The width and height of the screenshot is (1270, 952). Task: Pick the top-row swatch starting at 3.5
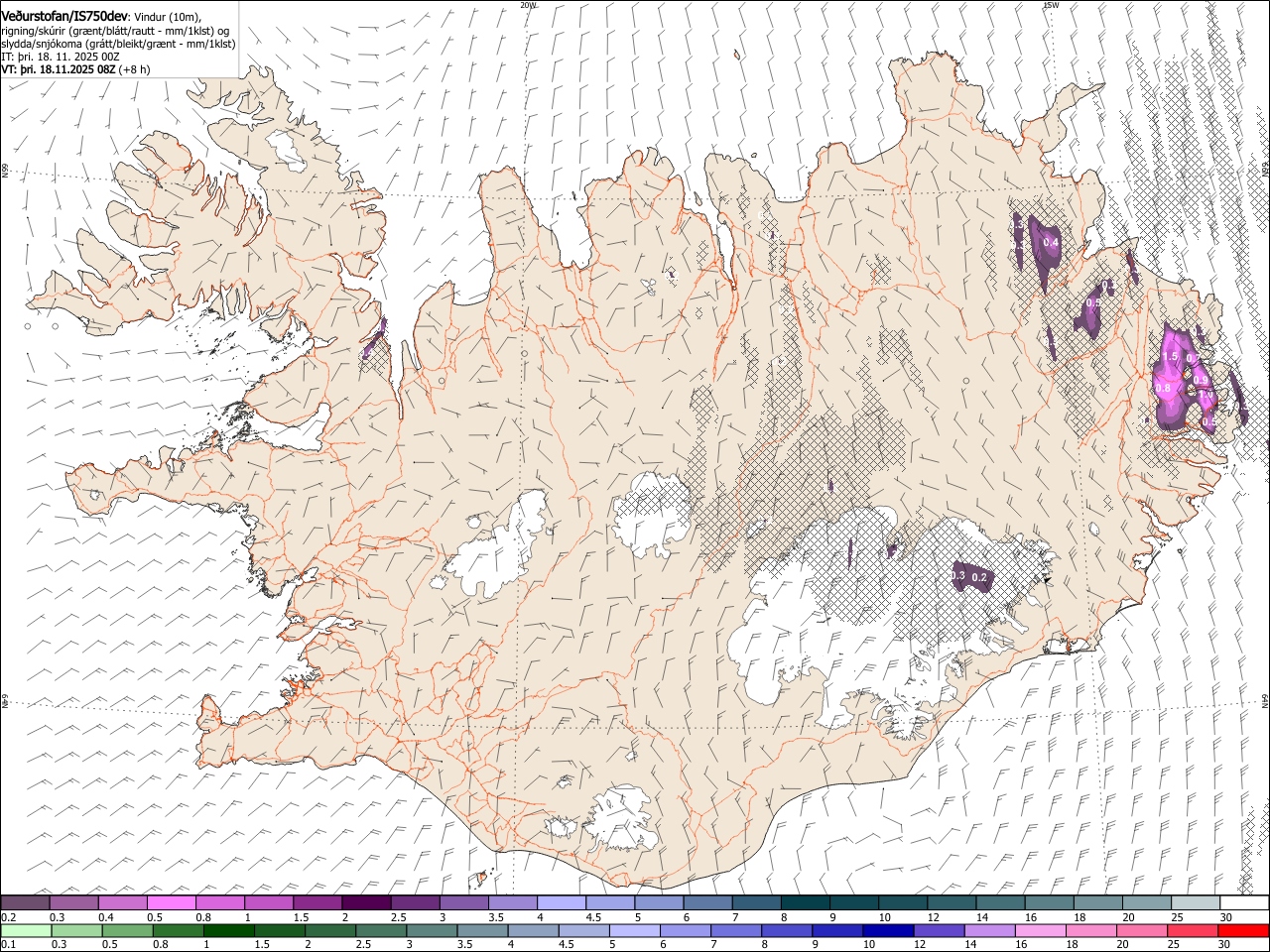click(x=513, y=902)
